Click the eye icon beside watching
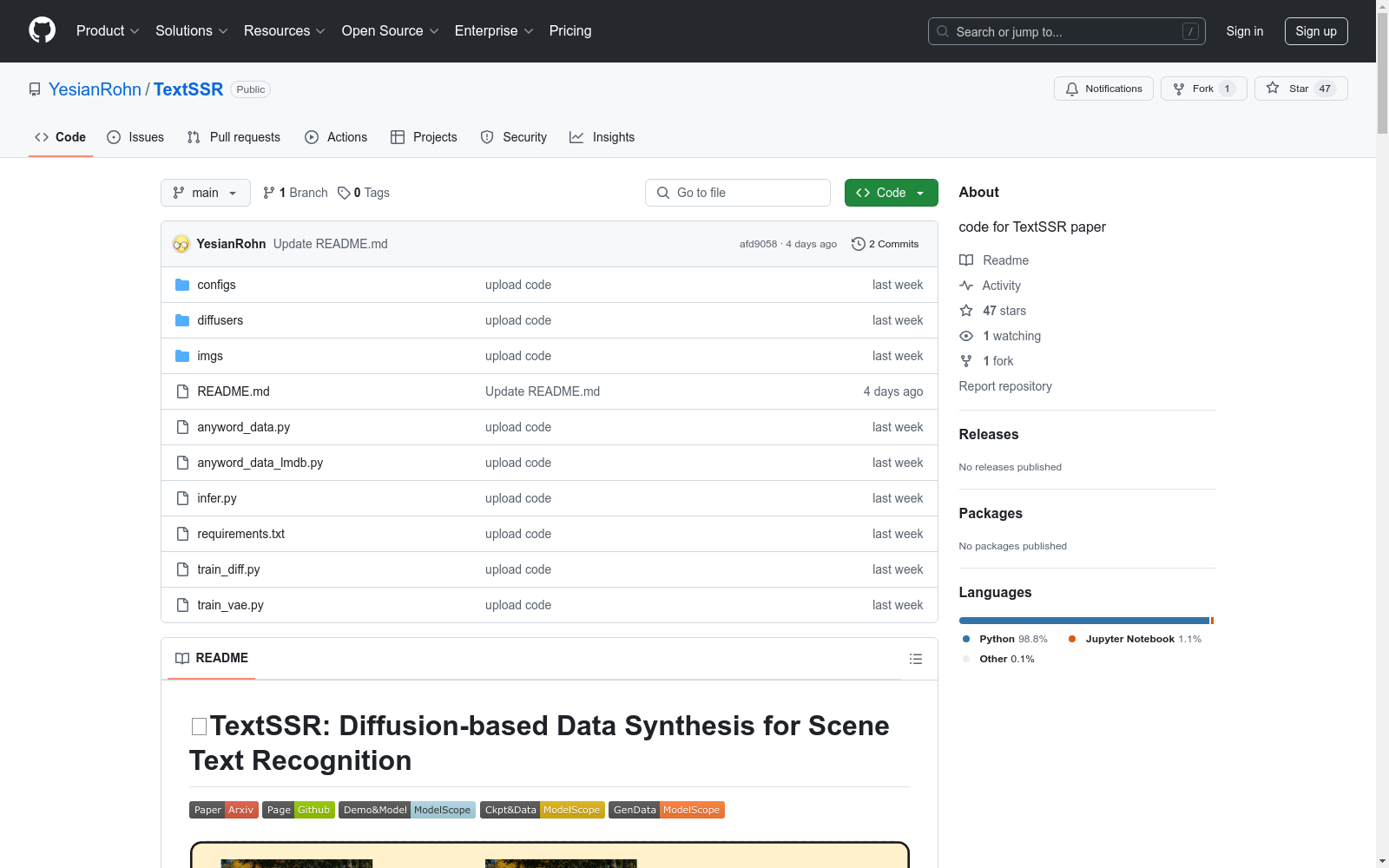This screenshot has width=1389, height=868. pos(966,336)
